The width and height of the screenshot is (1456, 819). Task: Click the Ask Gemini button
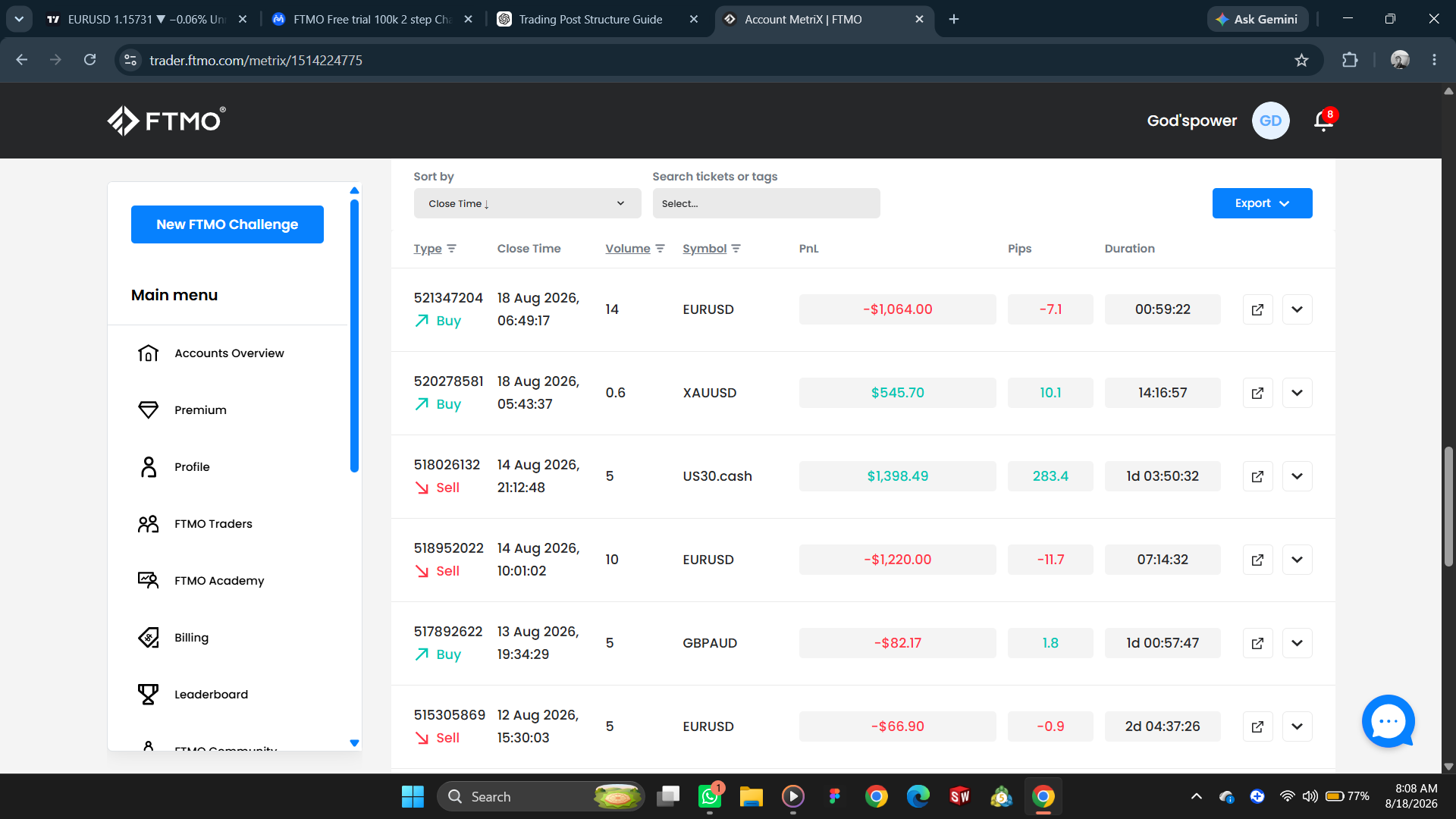[1257, 19]
